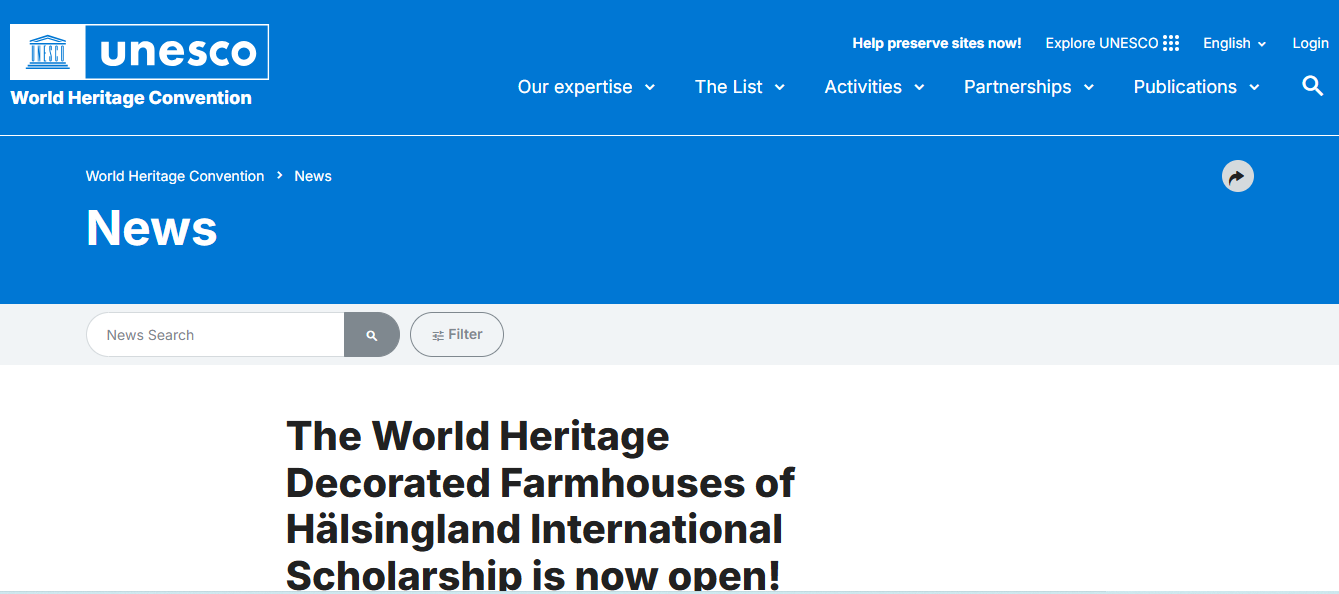Click the Filter button

(457, 334)
